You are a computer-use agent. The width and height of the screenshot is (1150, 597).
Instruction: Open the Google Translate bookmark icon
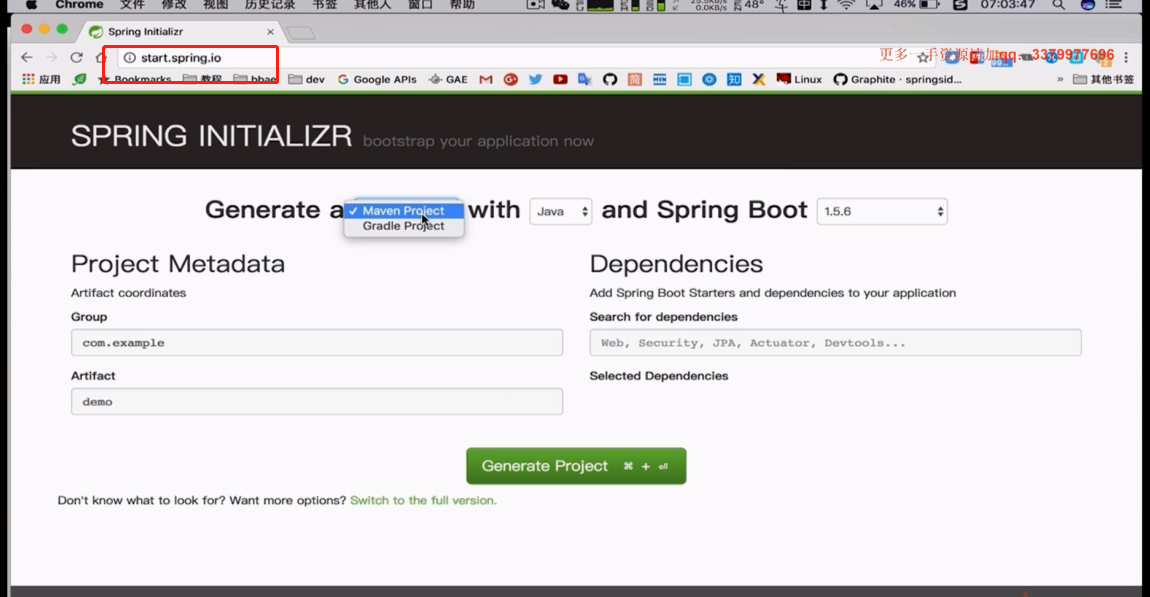click(585, 79)
